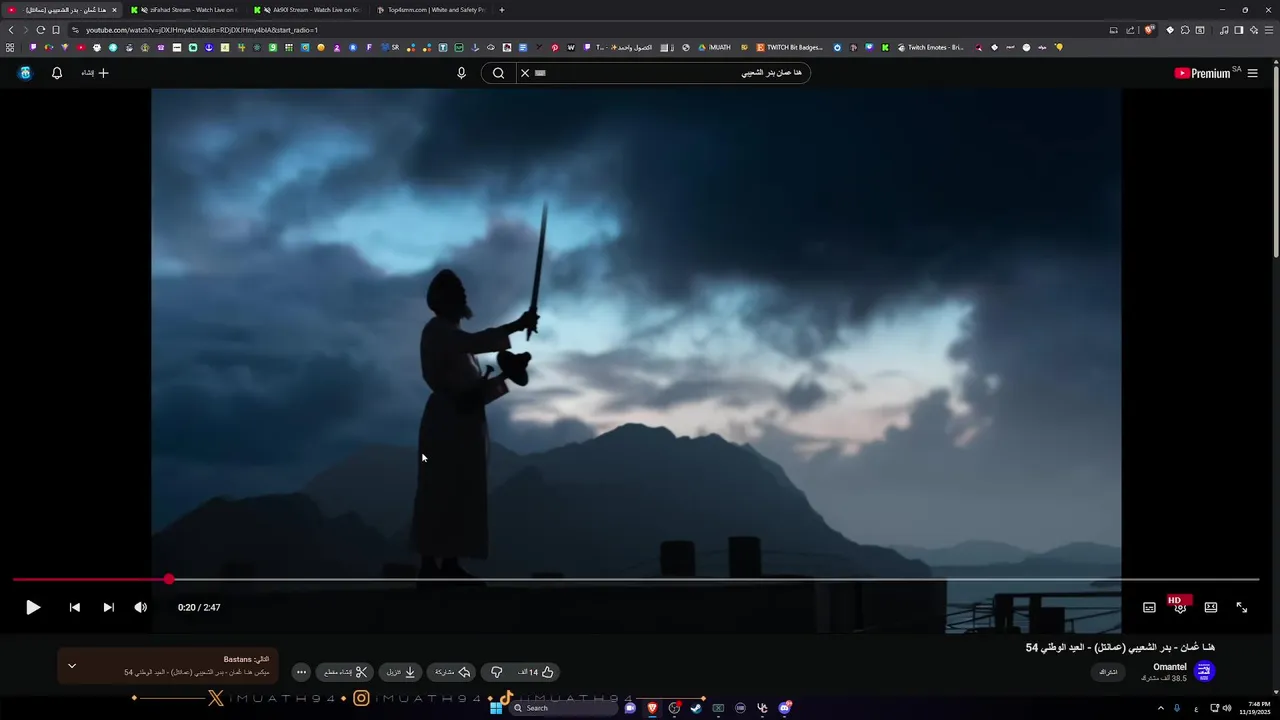Screen dimensions: 1280x720
Task: Open the Omantel channel name link
Action: coord(1170,667)
